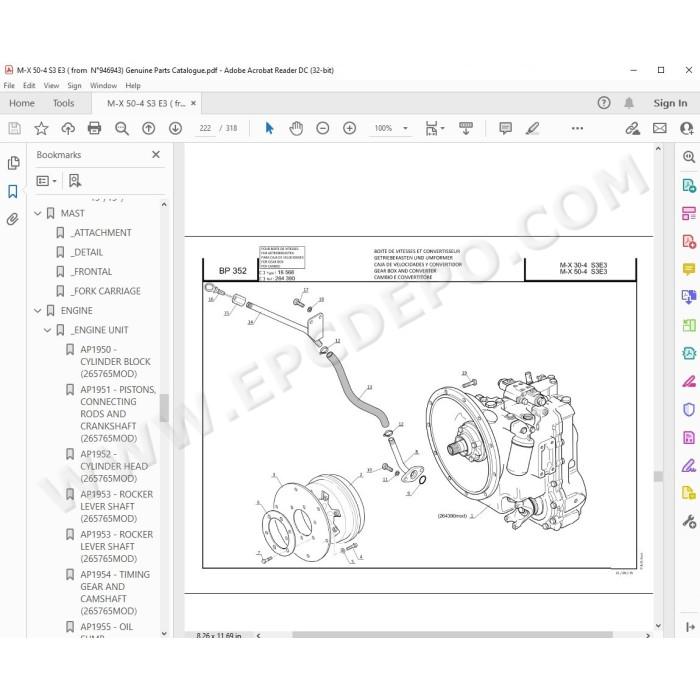The width and height of the screenshot is (700, 700).
Task: Print the document with printer icon
Action: click(95, 129)
